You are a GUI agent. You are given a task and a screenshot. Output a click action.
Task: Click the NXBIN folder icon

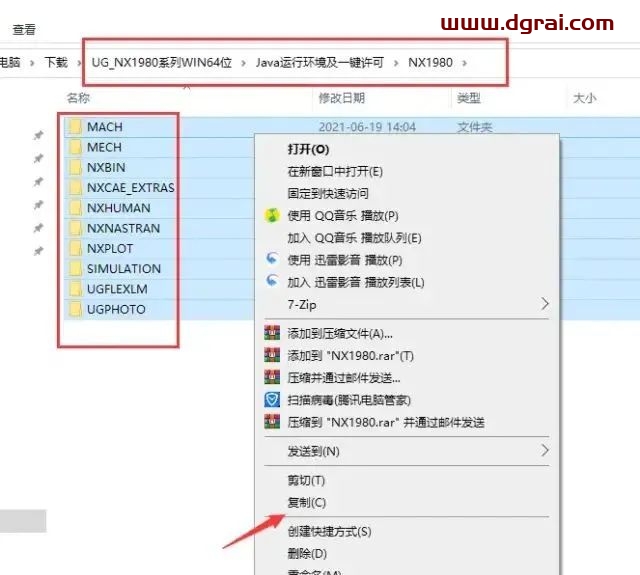(75, 167)
